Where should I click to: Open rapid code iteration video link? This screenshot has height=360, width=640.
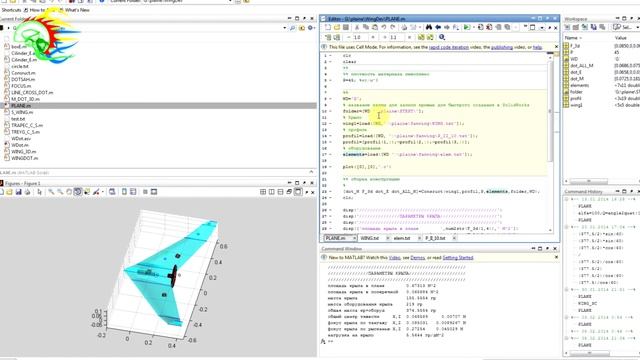tap(449, 47)
